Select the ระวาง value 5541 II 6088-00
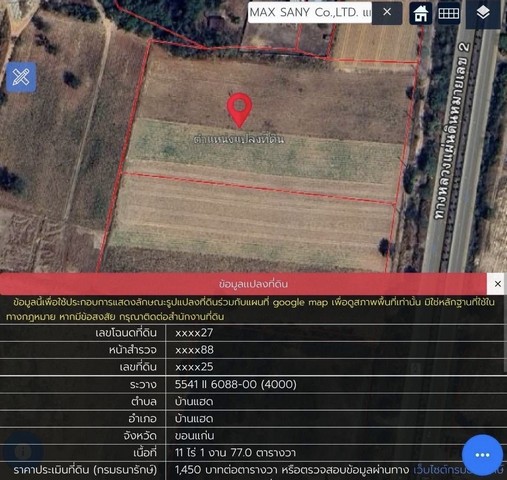 pyautogui.click(x=236, y=384)
